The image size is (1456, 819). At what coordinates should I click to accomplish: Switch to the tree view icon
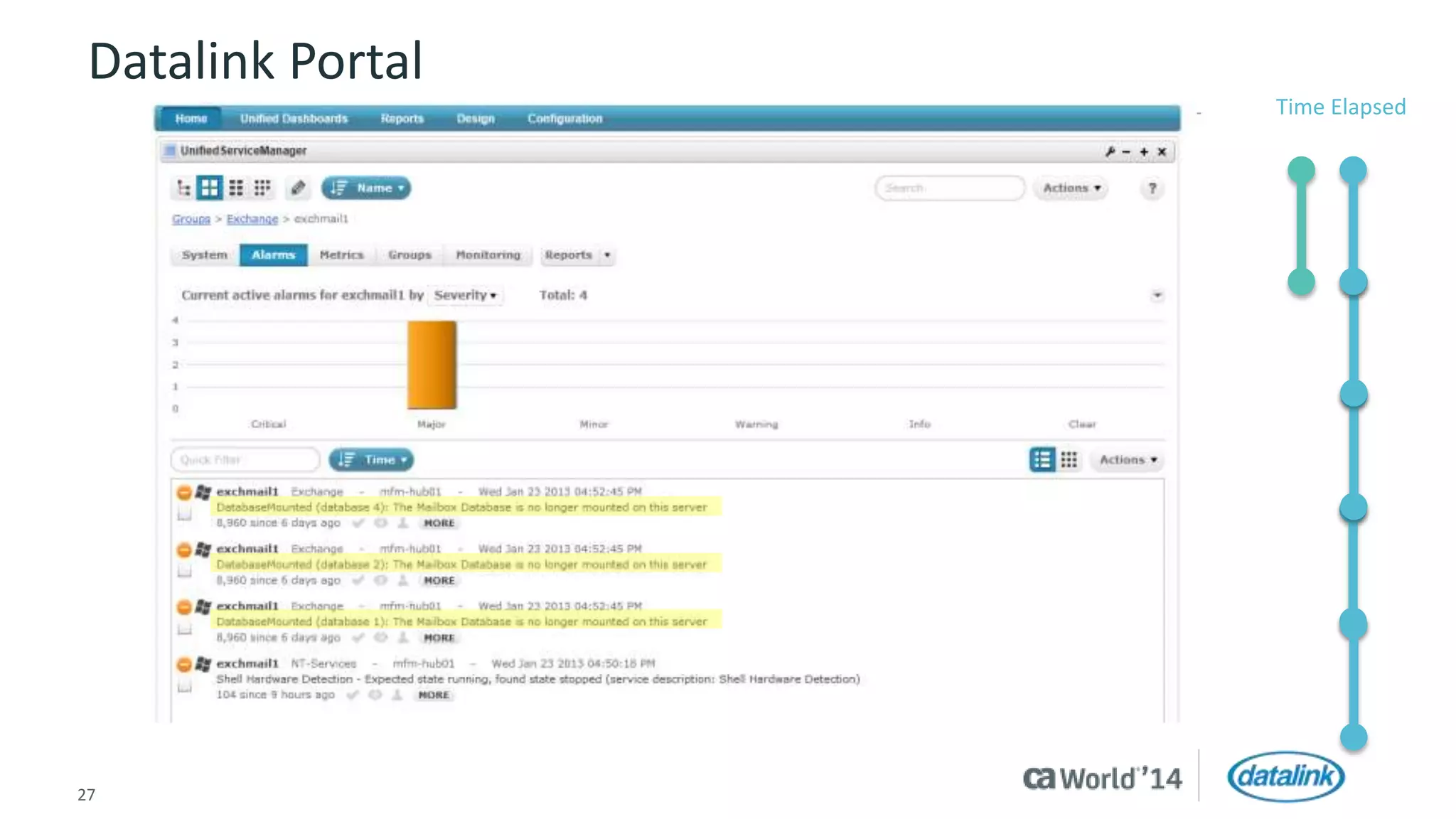(184, 188)
